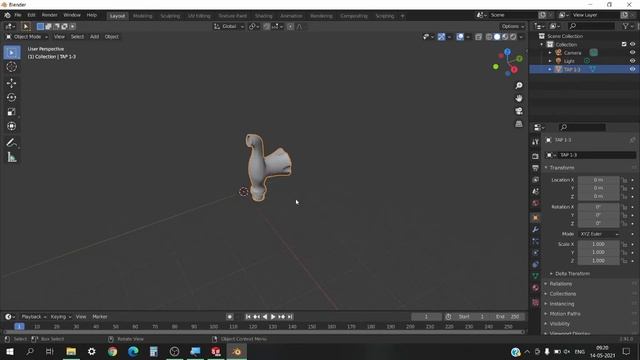Image resolution: width=640 pixels, height=360 pixels.
Task: Open the viewport Add menu
Action: [x=94, y=37]
